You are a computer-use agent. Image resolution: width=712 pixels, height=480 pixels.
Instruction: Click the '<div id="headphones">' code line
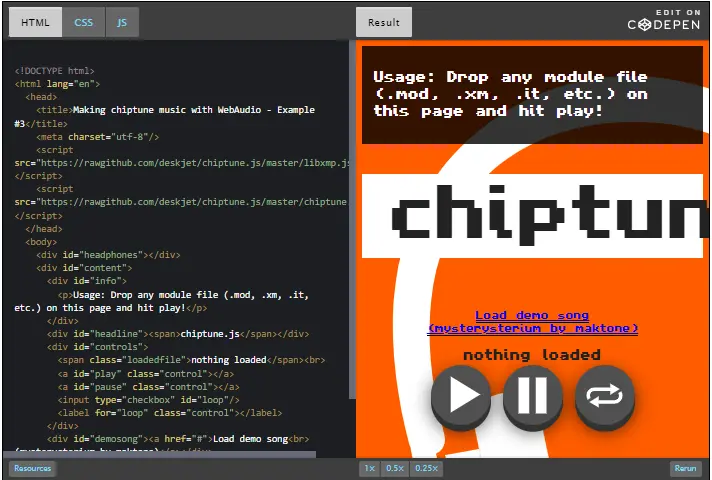(x=108, y=255)
